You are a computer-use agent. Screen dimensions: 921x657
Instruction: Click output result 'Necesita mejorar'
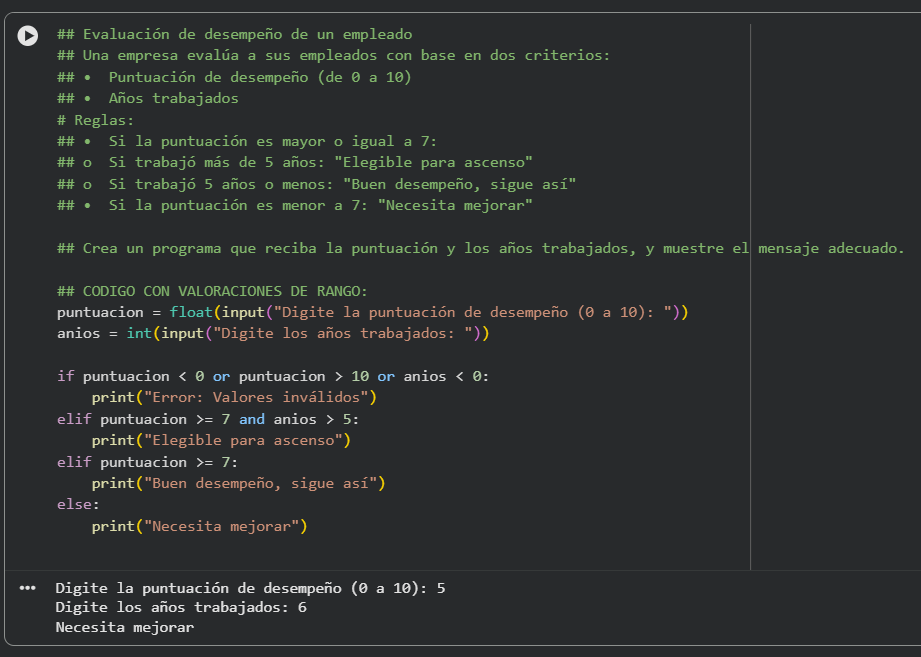(x=125, y=627)
